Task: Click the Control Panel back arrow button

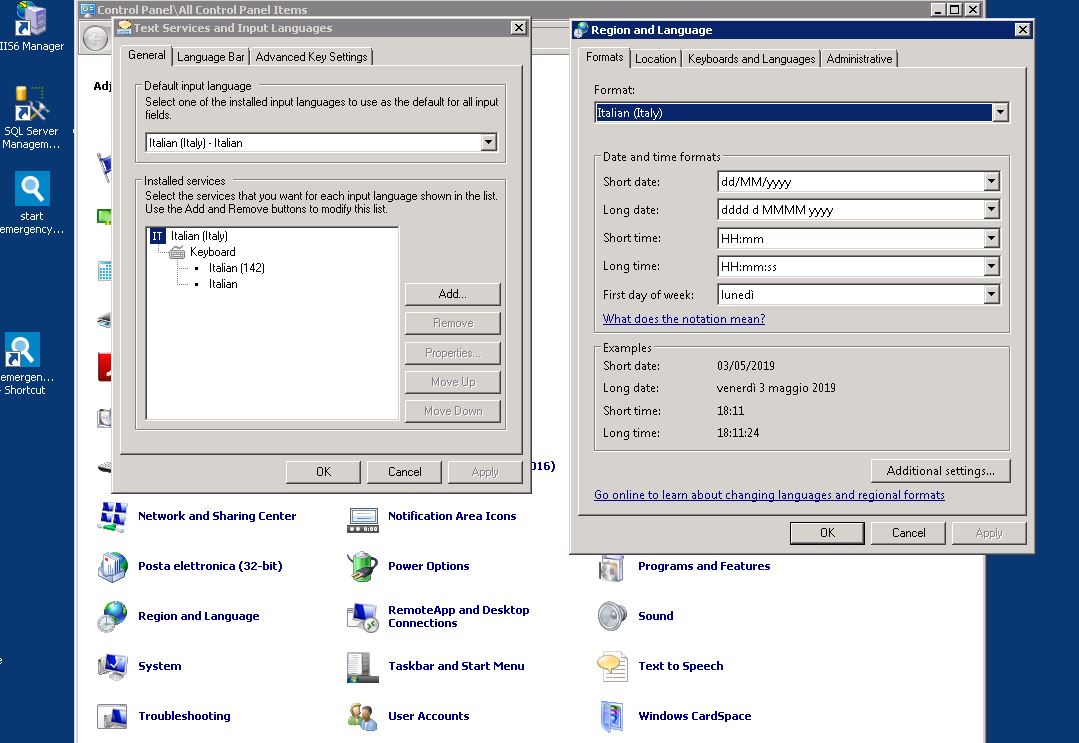Action: coord(95,38)
